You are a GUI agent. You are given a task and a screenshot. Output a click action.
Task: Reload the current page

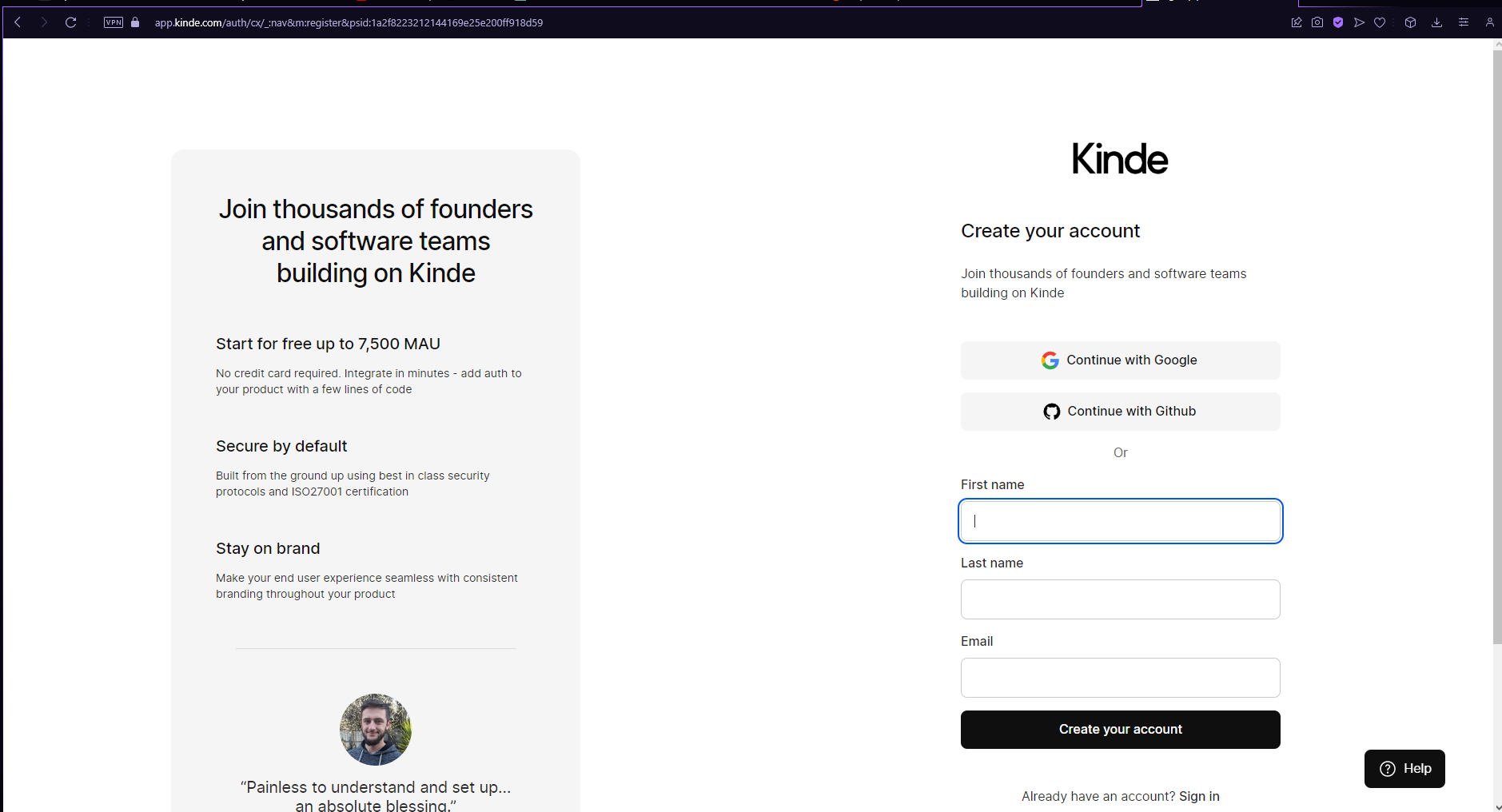[x=71, y=22]
